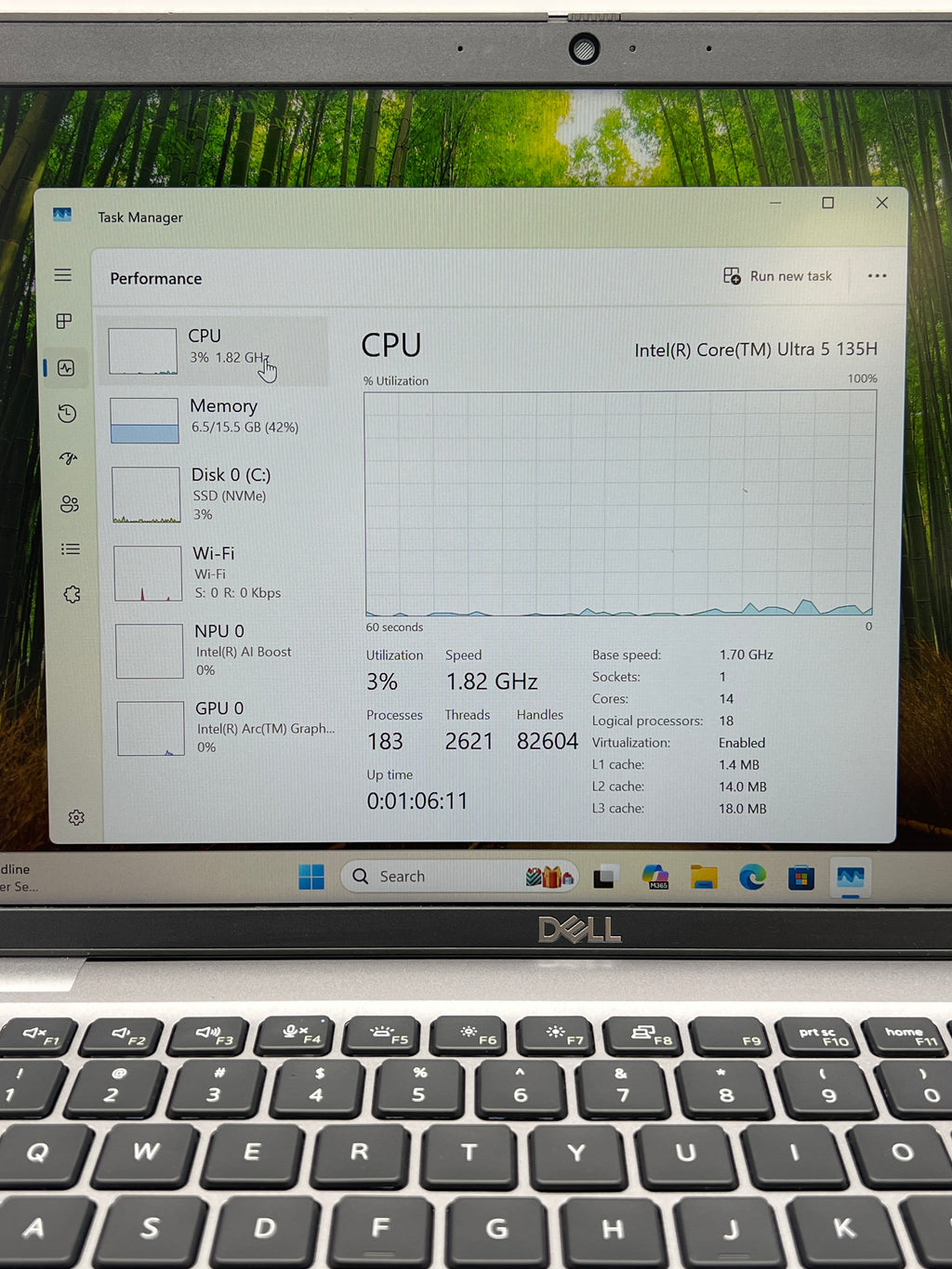The height and width of the screenshot is (1269, 952).
Task: Click the '18.0 MB' L3 cache value
Action: tap(743, 809)
